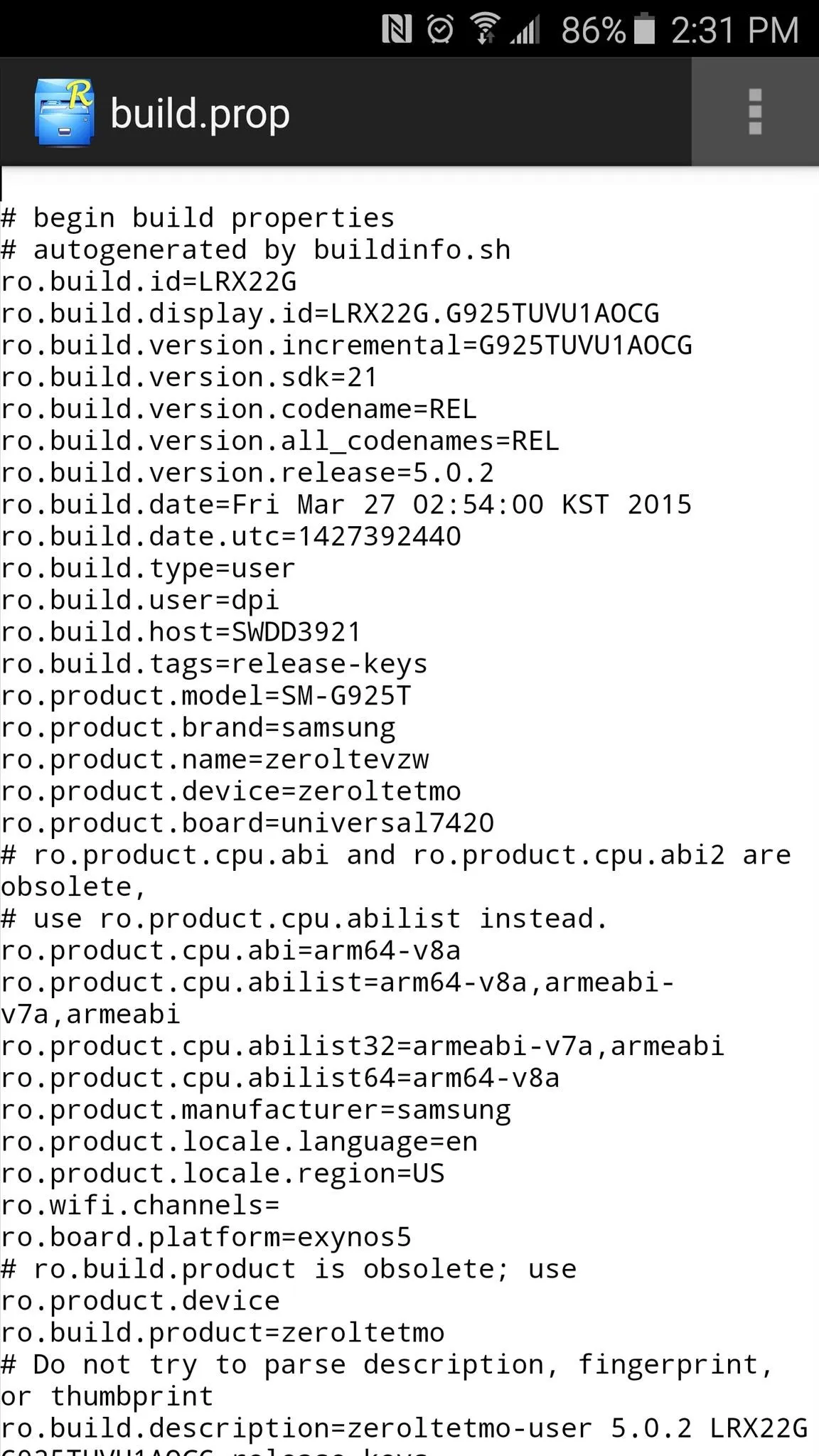Click the ro.build.version.release=5.0.2 line
Screen dimensions: 819x1456
coord(247,473)
